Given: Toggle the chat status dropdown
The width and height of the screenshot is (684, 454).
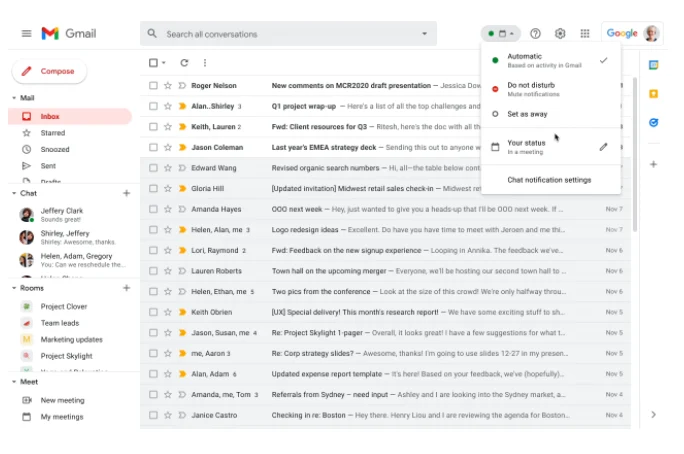Looking at the screenshot, I should tap(501, 34).
